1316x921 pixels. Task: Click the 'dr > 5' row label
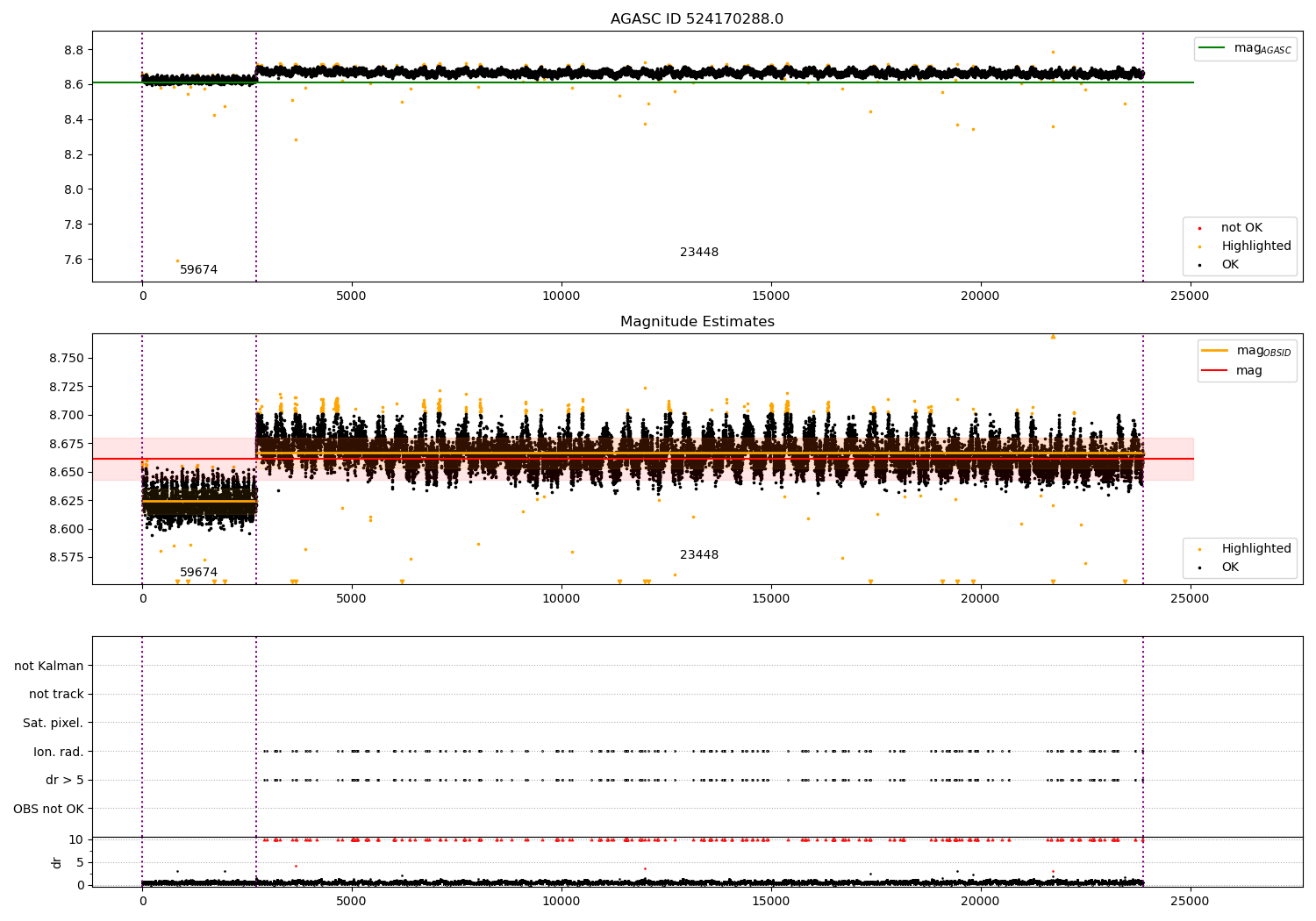65,781
